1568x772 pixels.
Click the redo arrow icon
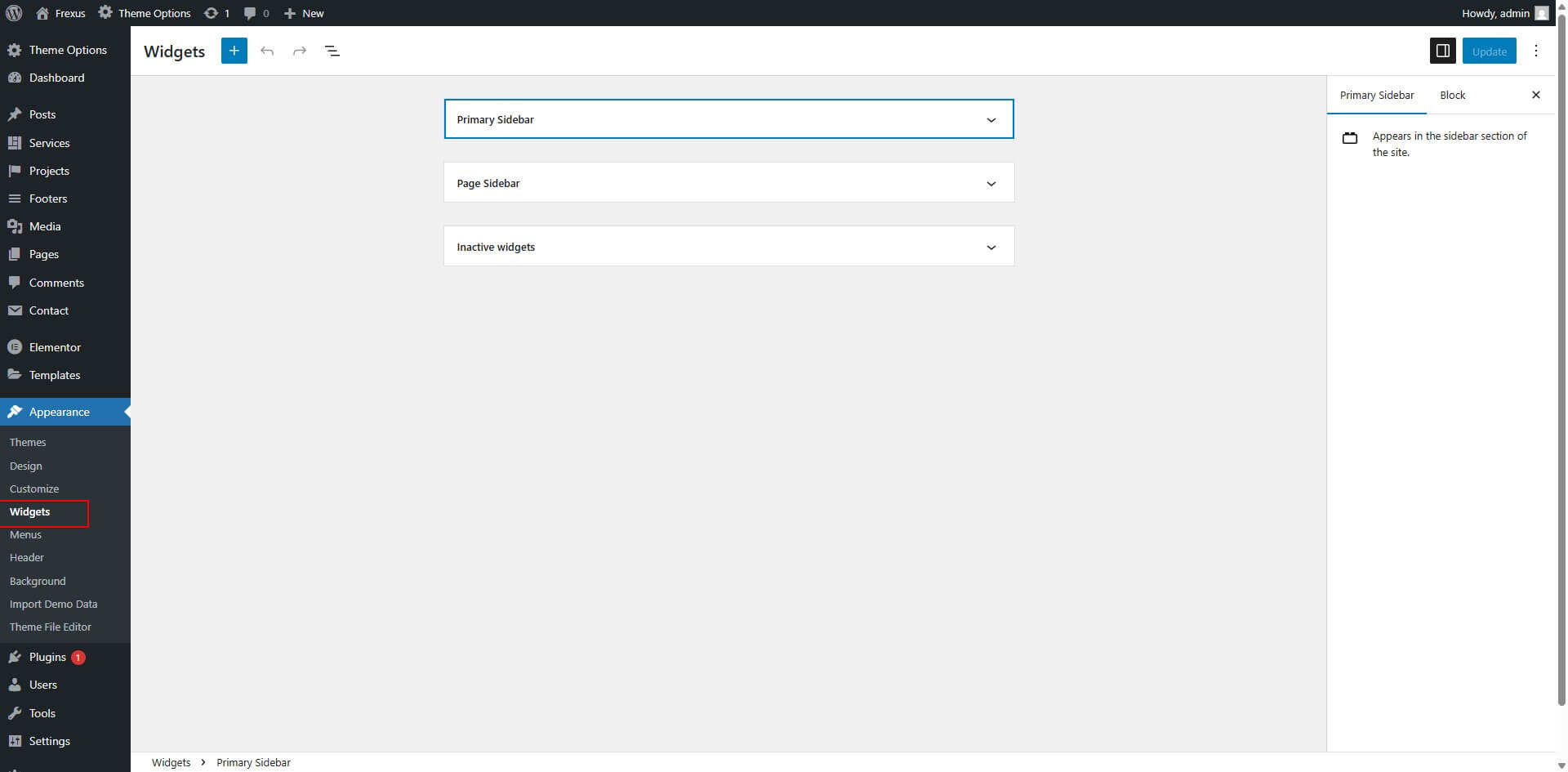click(x=300, y=51)
